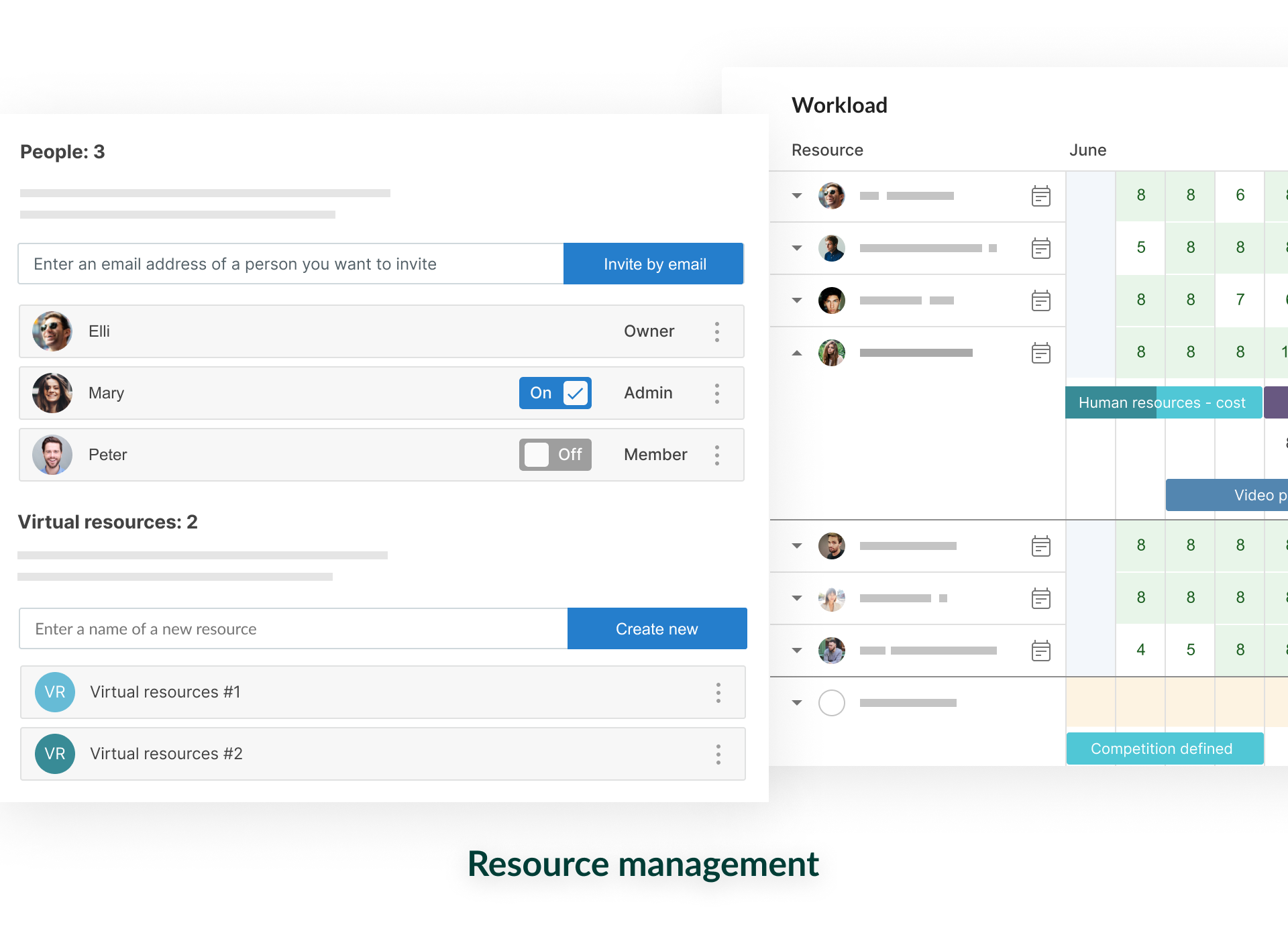Click the Create new button
Screen dimensions: 1288x943
coord(657,629)
